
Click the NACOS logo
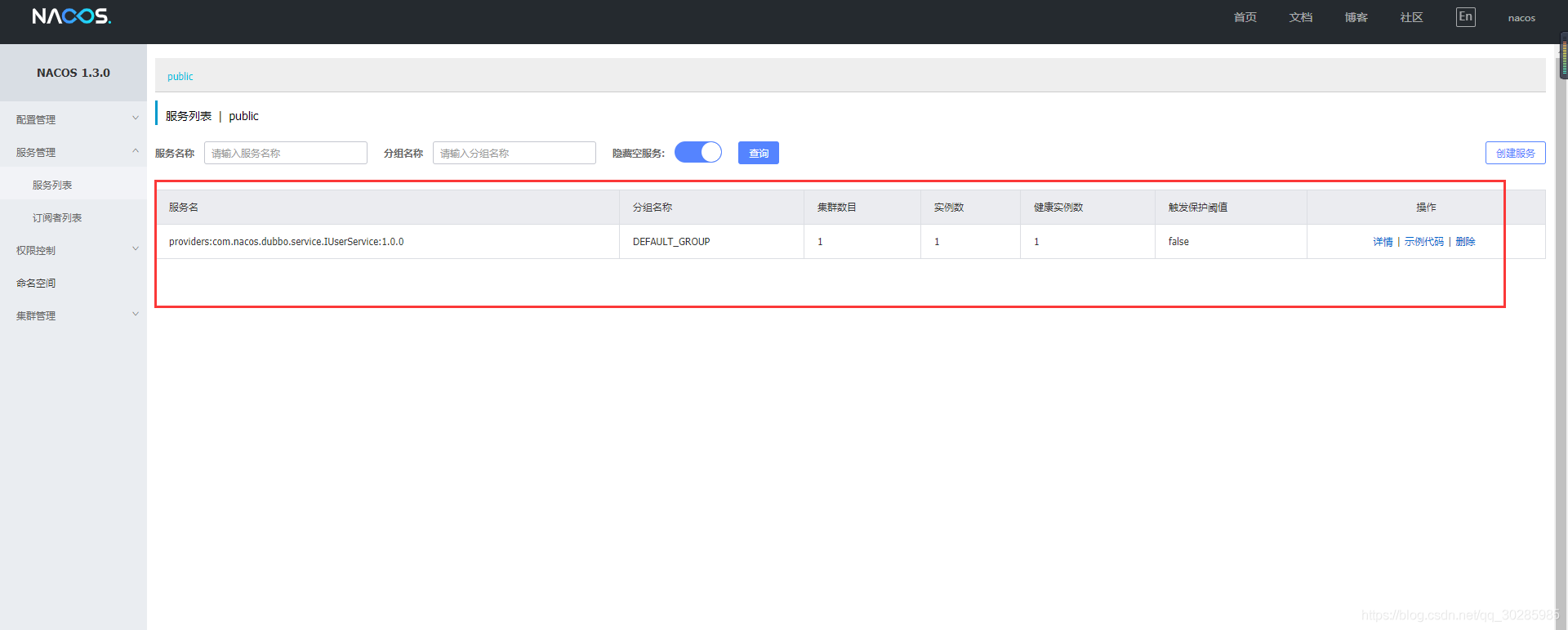tap(72, 16)
